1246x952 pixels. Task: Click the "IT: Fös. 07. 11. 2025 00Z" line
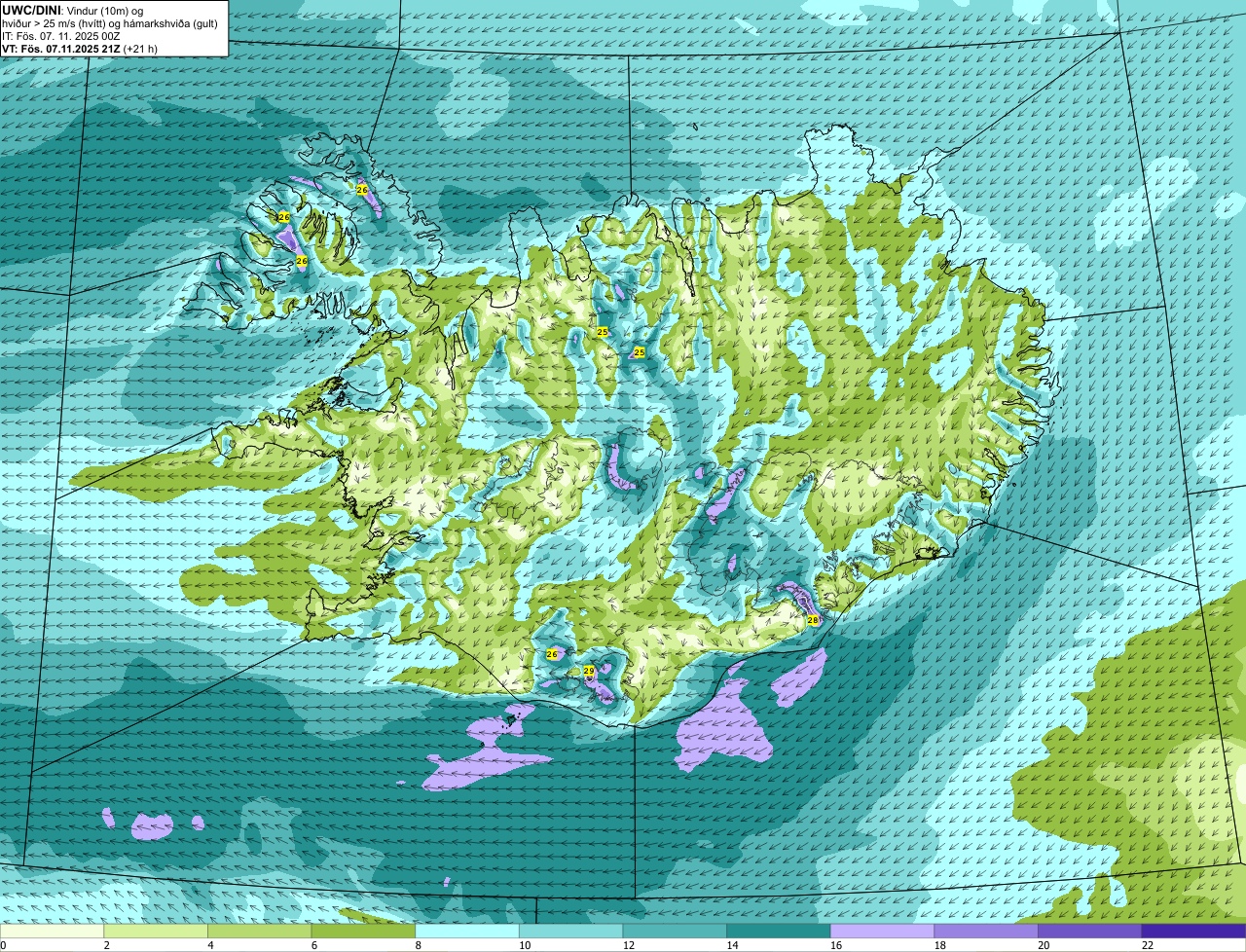coord(61,35)
